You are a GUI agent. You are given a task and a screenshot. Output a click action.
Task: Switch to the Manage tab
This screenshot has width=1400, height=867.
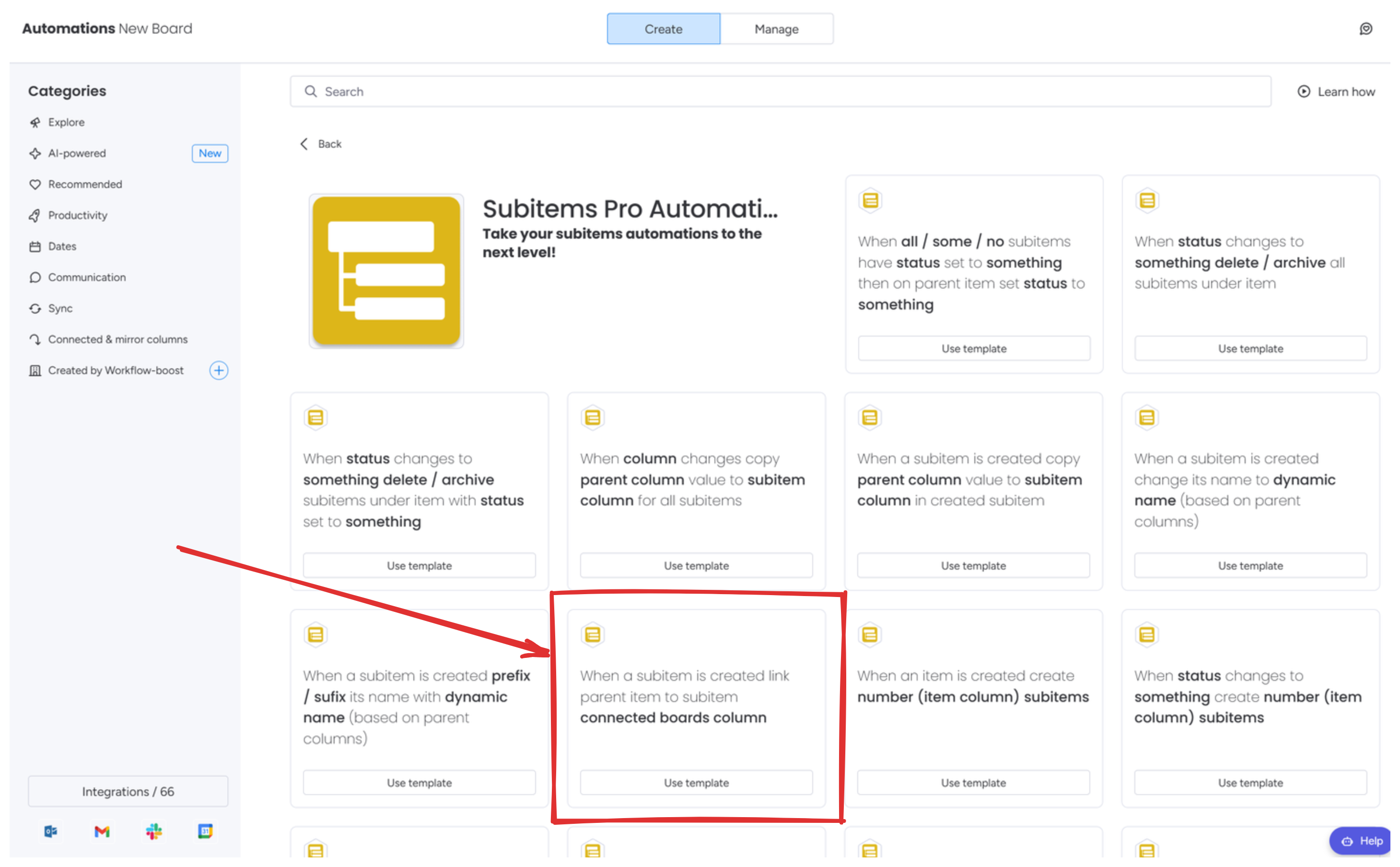(776, 29)
